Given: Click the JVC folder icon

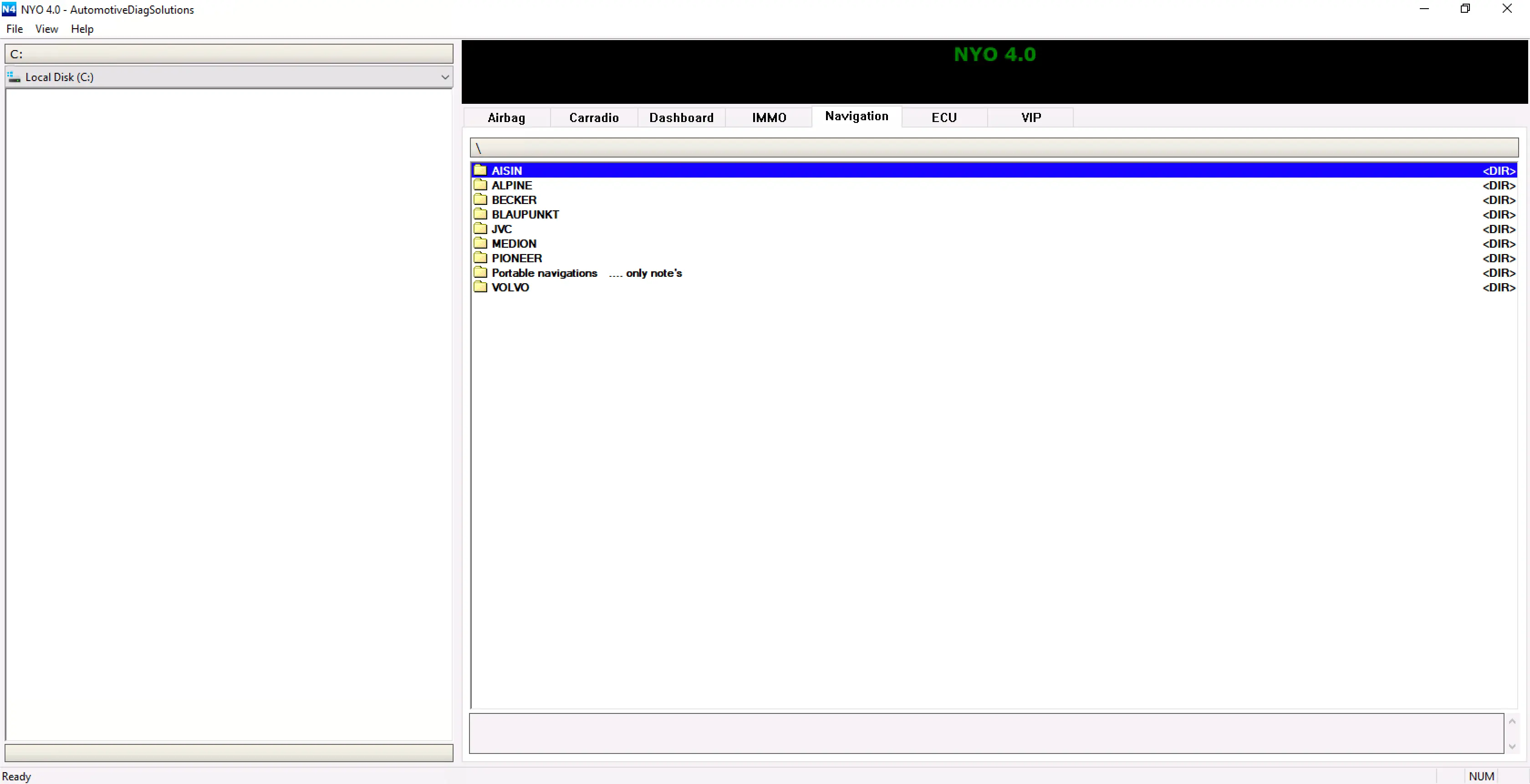Looking at the screenshot, I should pyautogui.click(x=480, y=229).
